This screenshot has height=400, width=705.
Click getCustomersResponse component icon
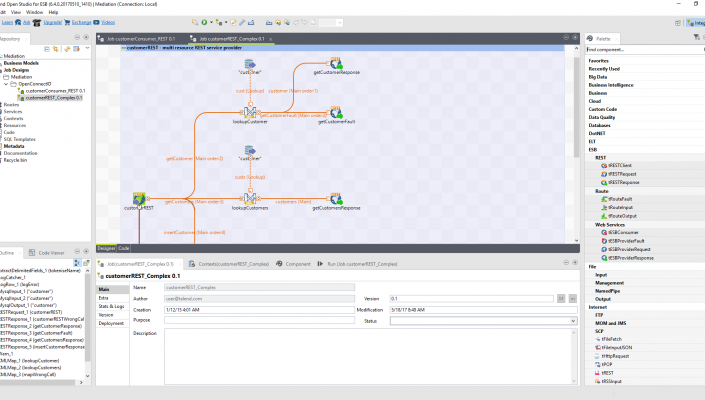click(x=336, y=199)
